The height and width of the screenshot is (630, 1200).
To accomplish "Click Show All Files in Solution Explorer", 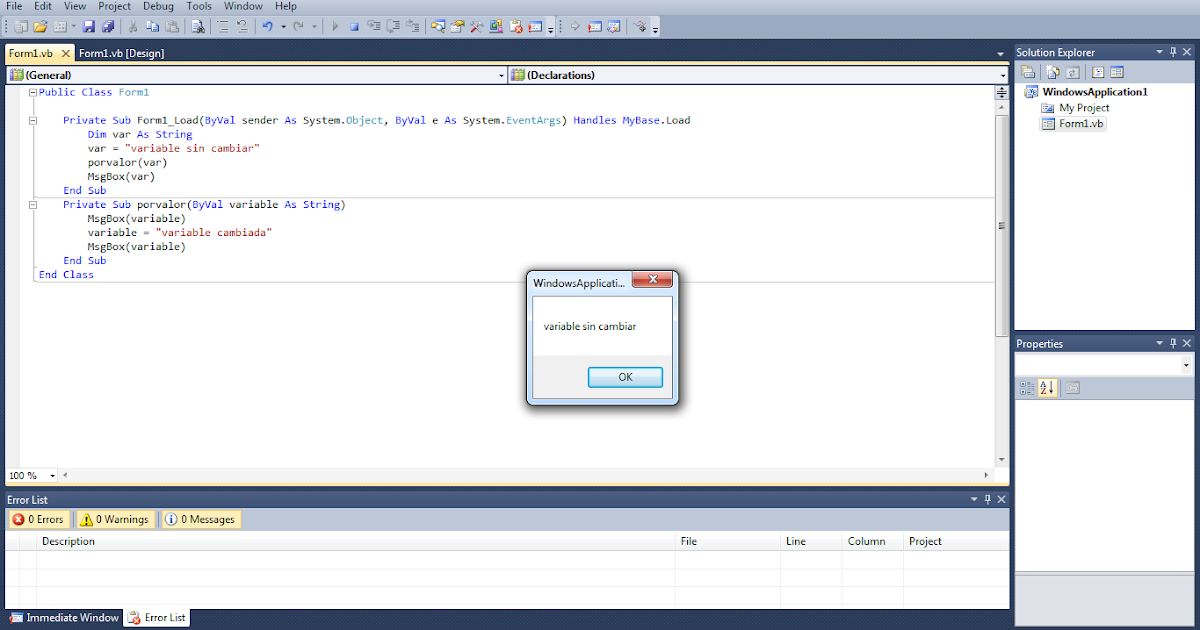I will (x=1052, y=71).
